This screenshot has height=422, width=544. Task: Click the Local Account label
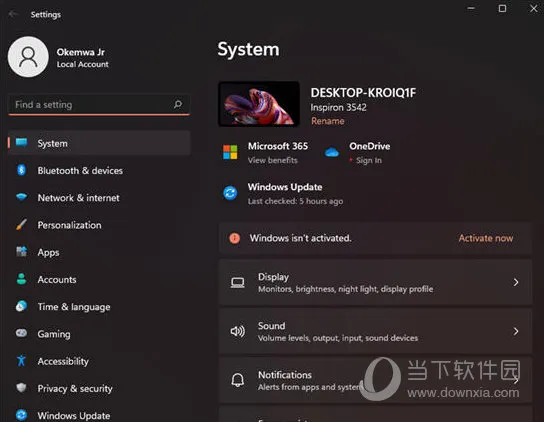coord(83,64)
